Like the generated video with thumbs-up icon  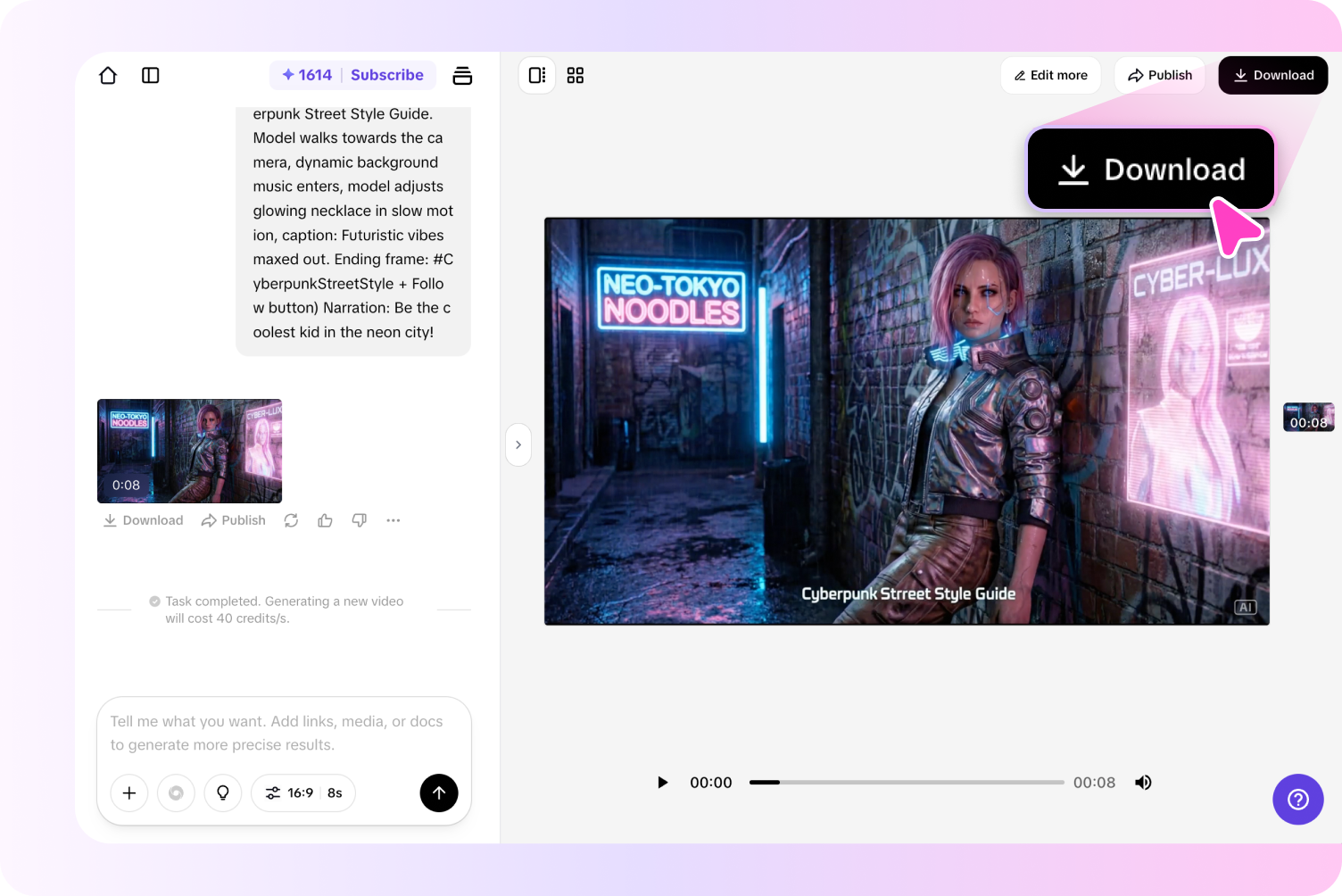click(x=324, y=520)
